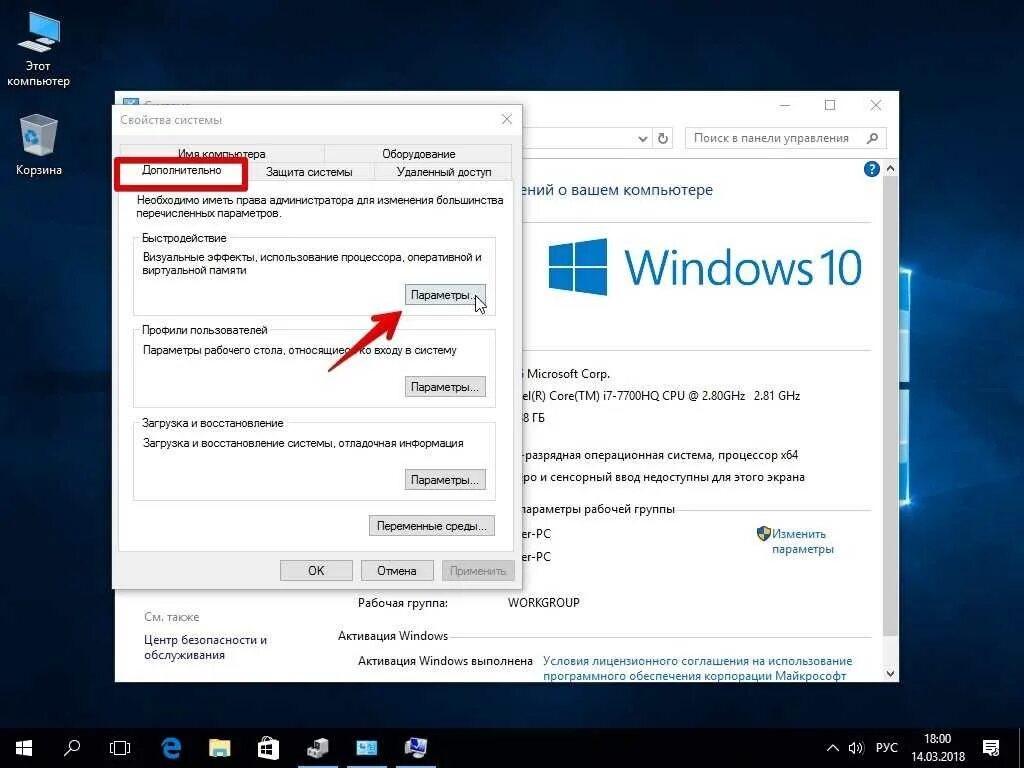Click scrollbar down arrow in System window
Viewport: 1024px width, 768px height.
pos(890,673)
